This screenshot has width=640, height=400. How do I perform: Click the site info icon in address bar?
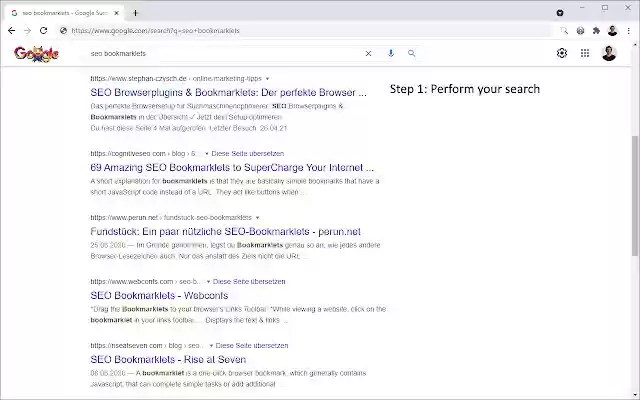63,31
